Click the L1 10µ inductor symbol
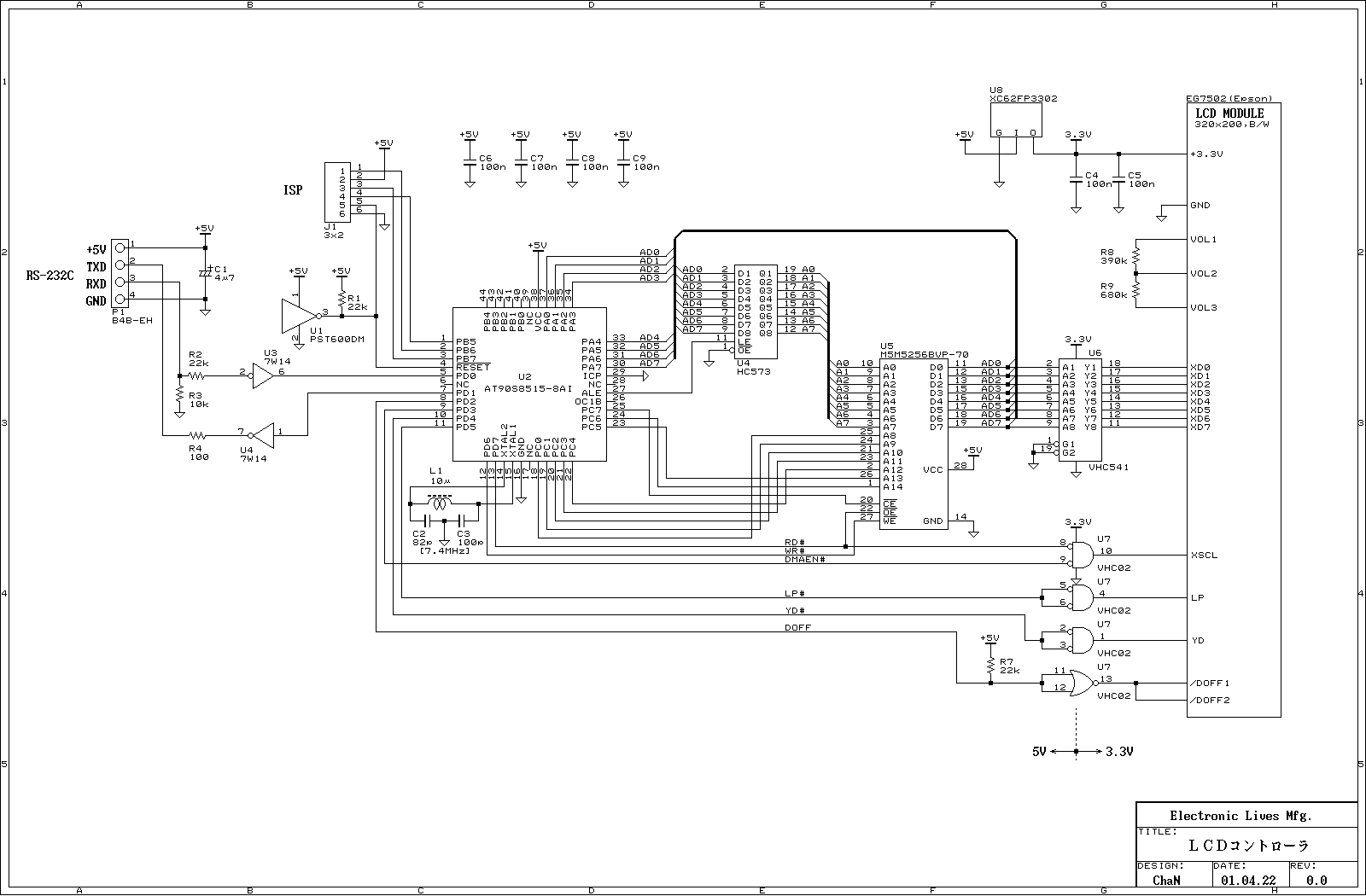 pyautogui.click(x=440, y=503)
